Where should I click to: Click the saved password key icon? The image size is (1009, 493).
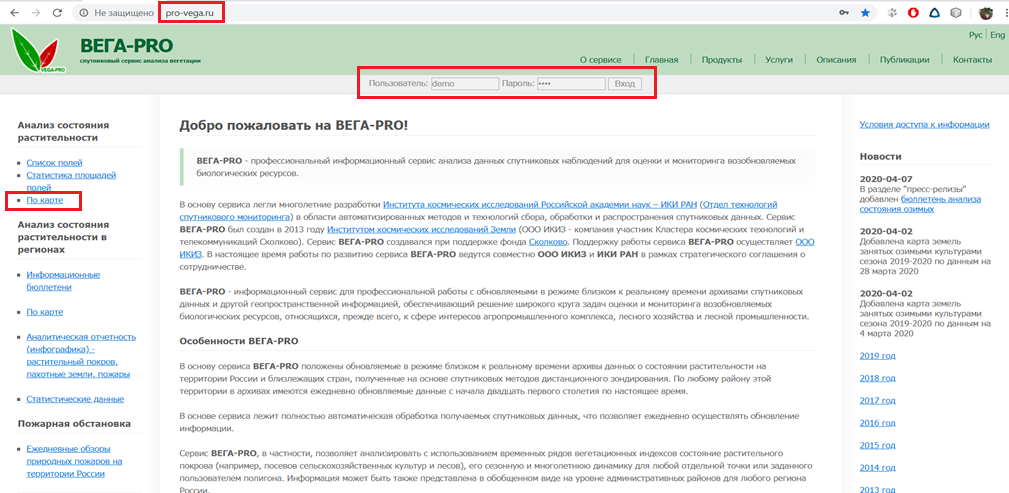pos(845,13)
